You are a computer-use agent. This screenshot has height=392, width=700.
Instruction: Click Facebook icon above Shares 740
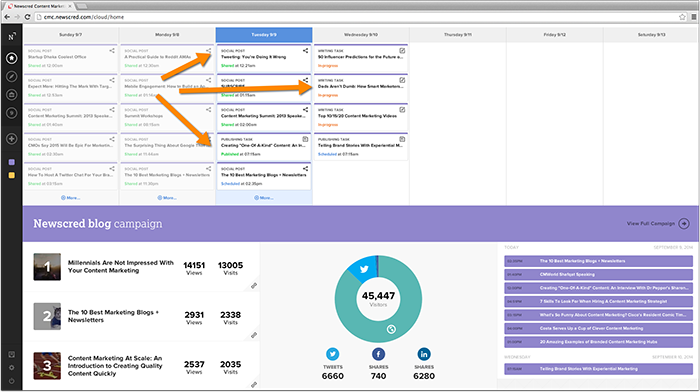click(x=378, y=354)
